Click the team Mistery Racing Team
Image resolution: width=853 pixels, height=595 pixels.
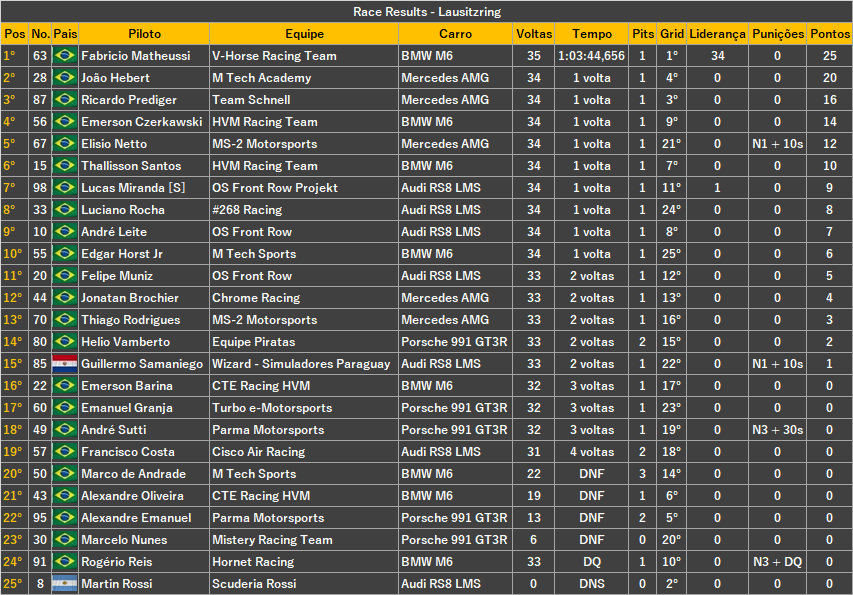coord(272,540)
